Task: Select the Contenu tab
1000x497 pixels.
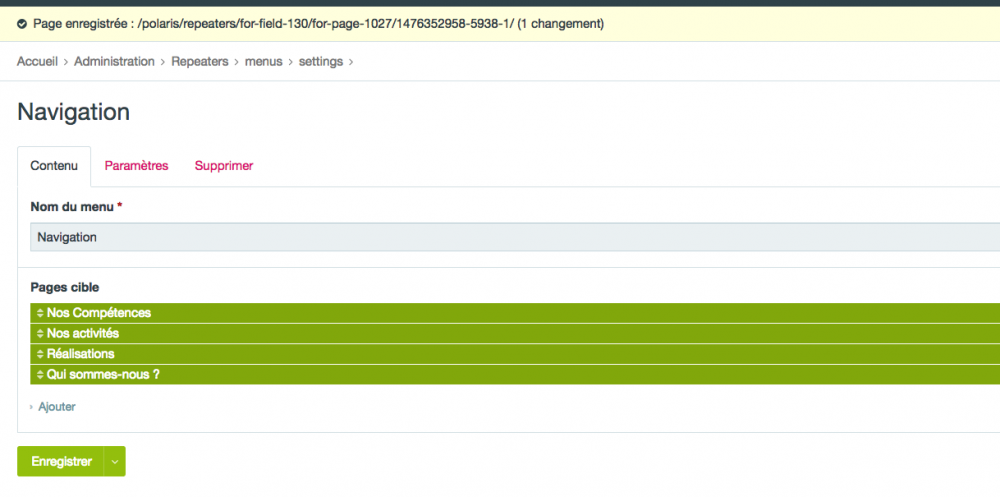Action: [54, 166]
